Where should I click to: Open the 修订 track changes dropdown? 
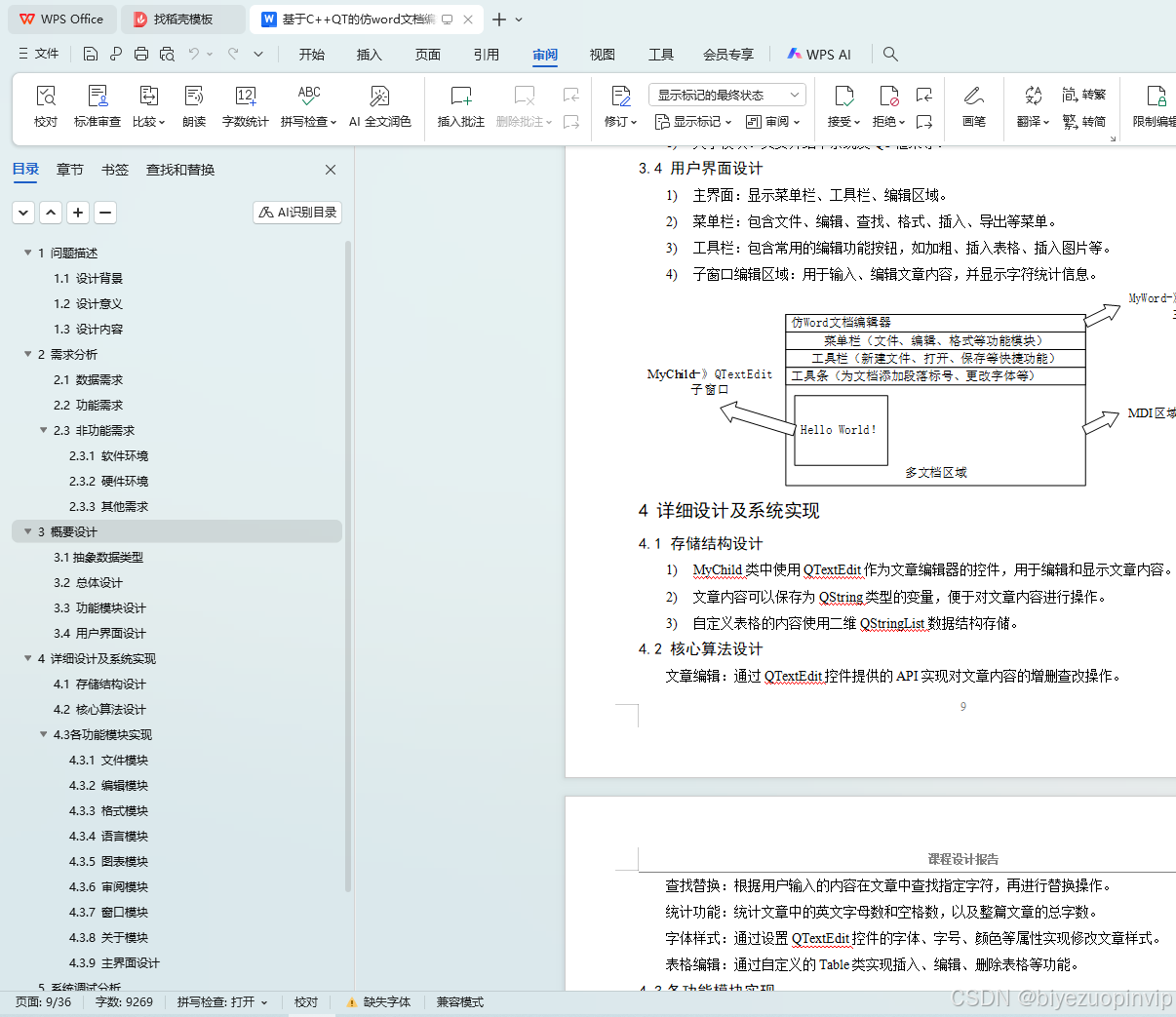click(621, 122)
